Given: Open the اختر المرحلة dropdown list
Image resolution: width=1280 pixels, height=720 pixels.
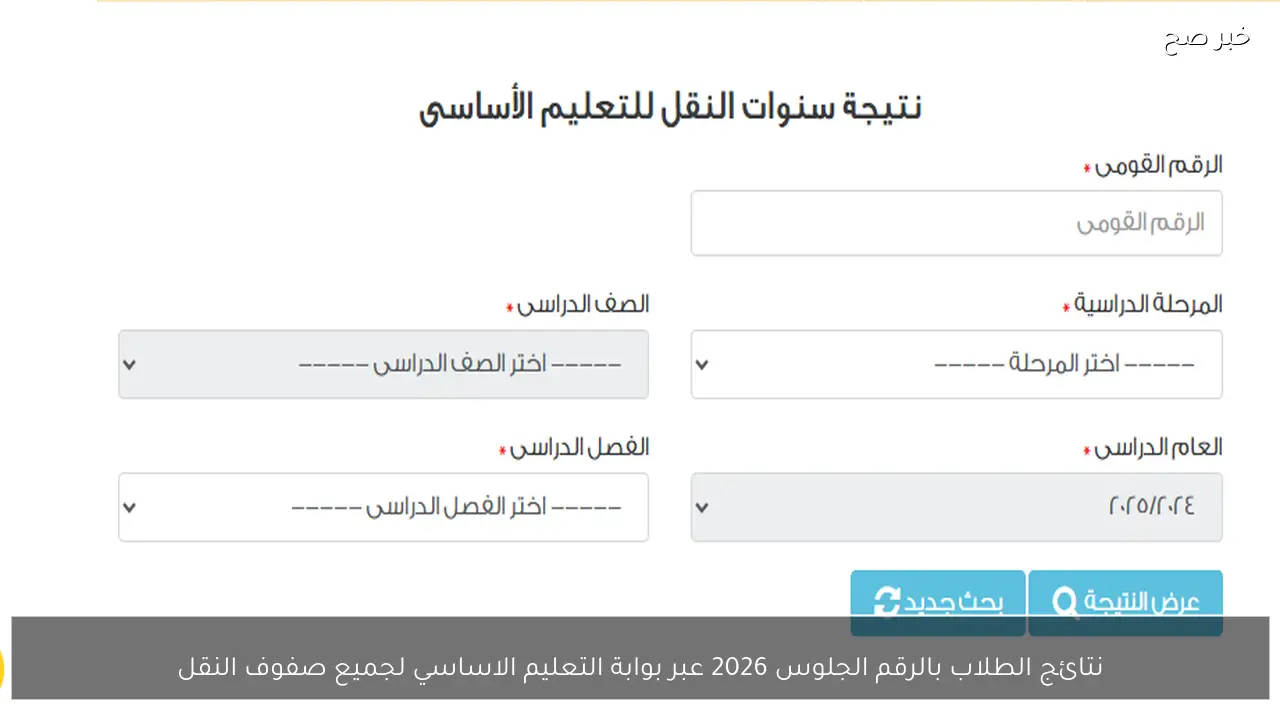Looking at the screenshot, I should [x=956, y=364].
